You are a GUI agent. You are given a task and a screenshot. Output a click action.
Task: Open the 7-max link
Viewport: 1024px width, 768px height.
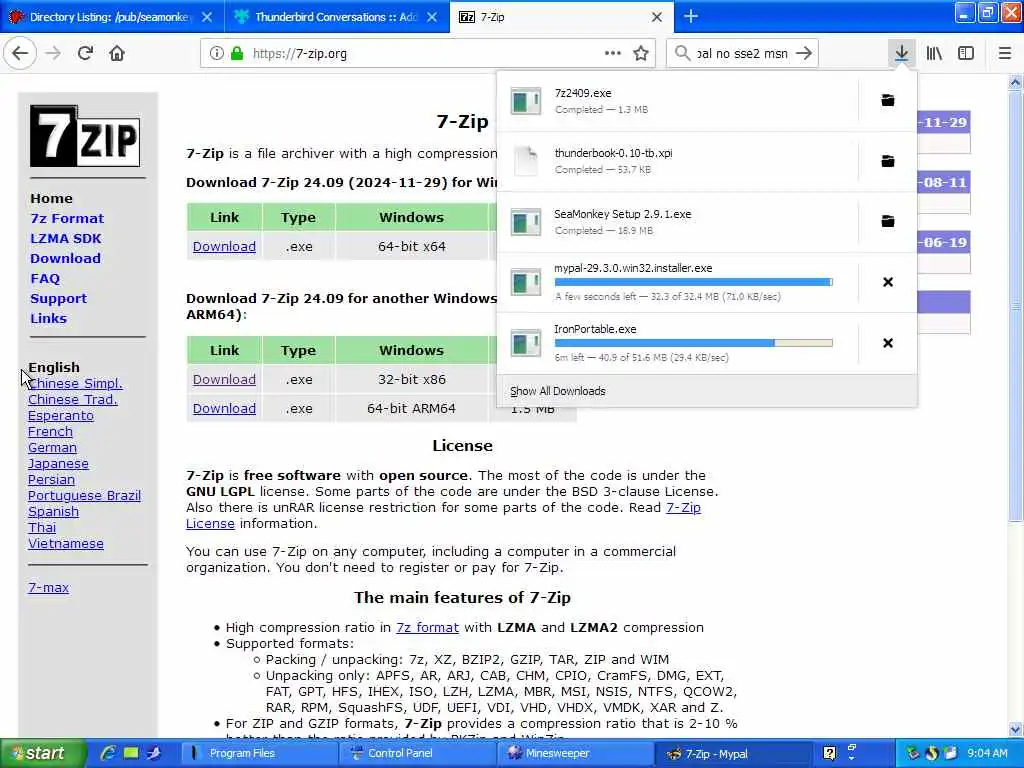click(x=48, y=588)
